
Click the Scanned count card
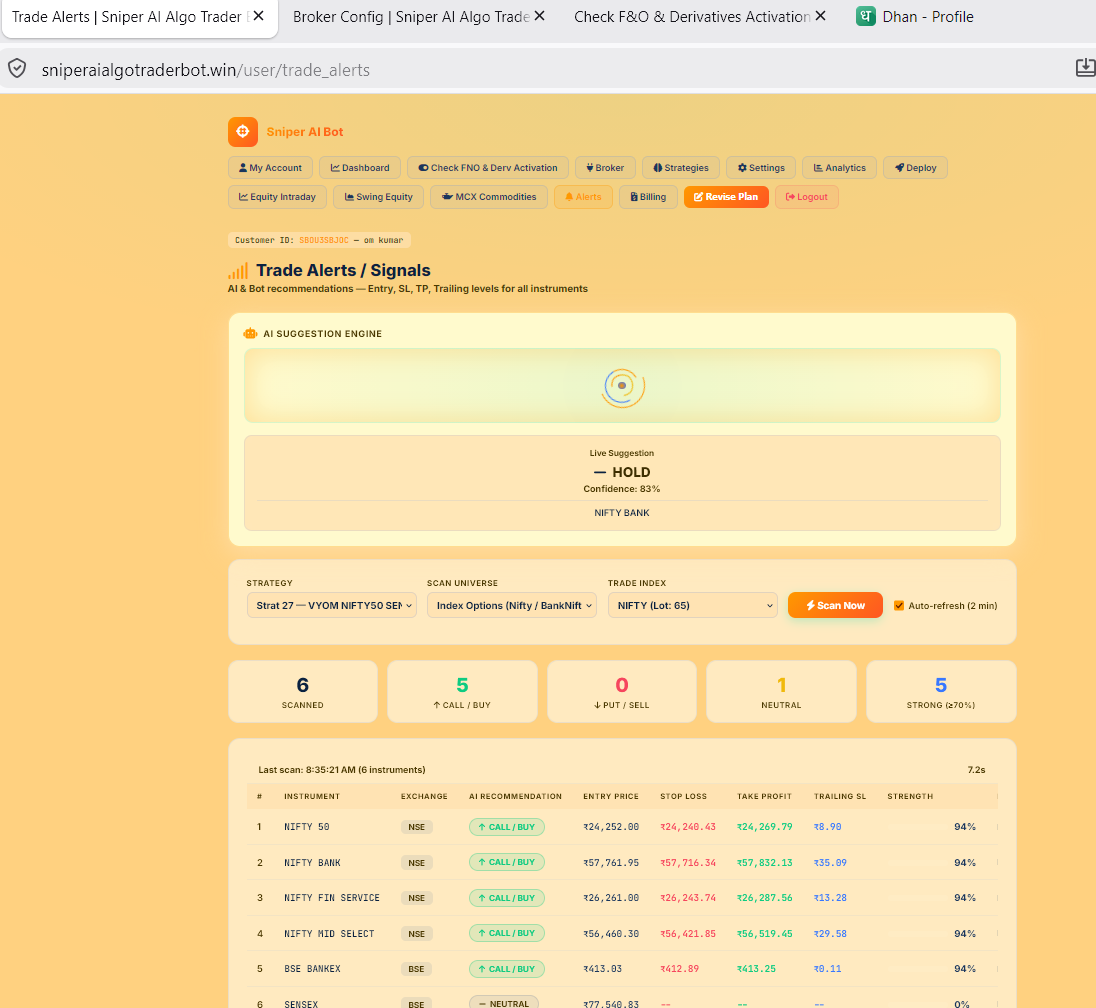coord(303,691)
